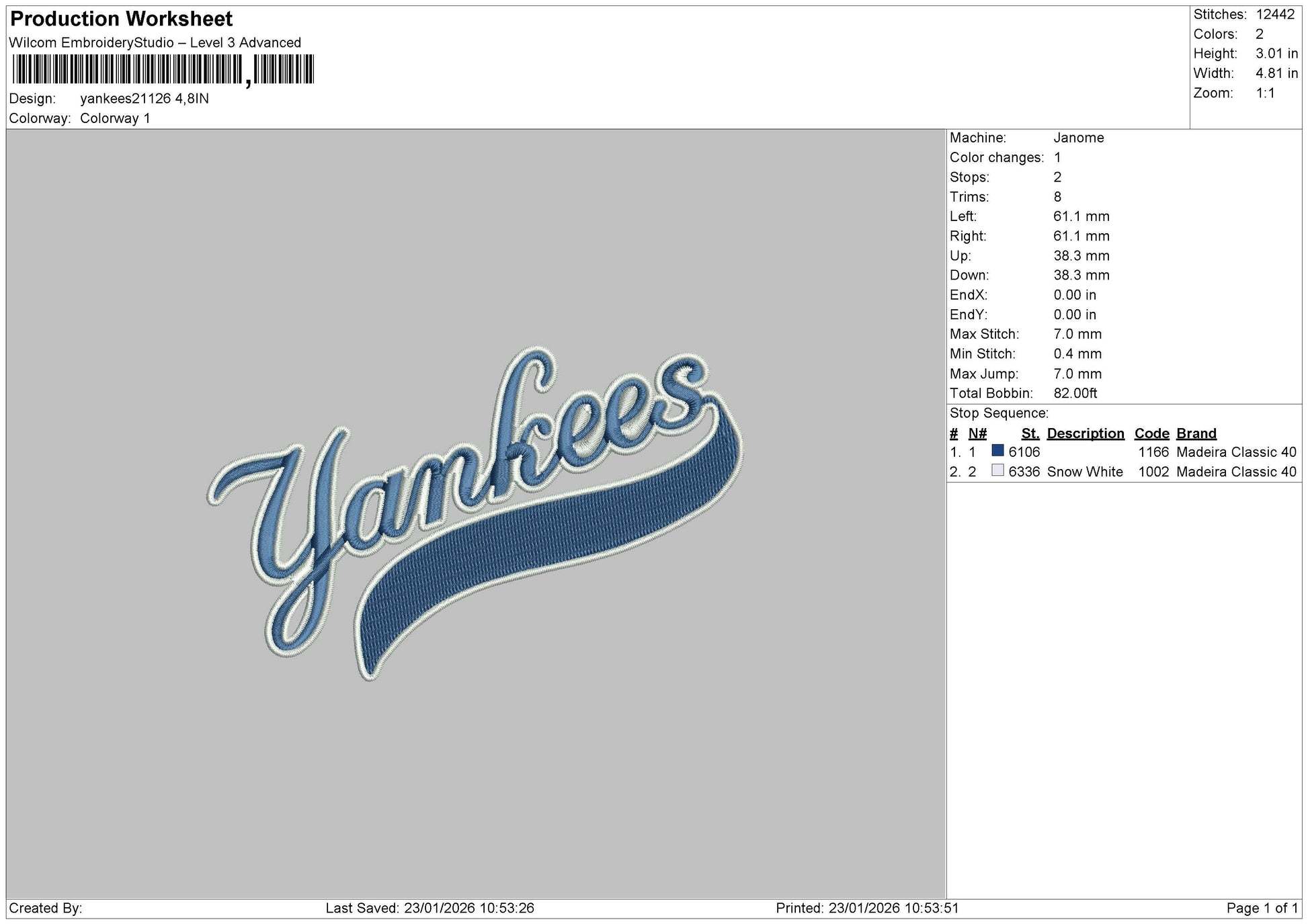
Task: Select the "Right:" extent label
Action: (x=968, y=236)
